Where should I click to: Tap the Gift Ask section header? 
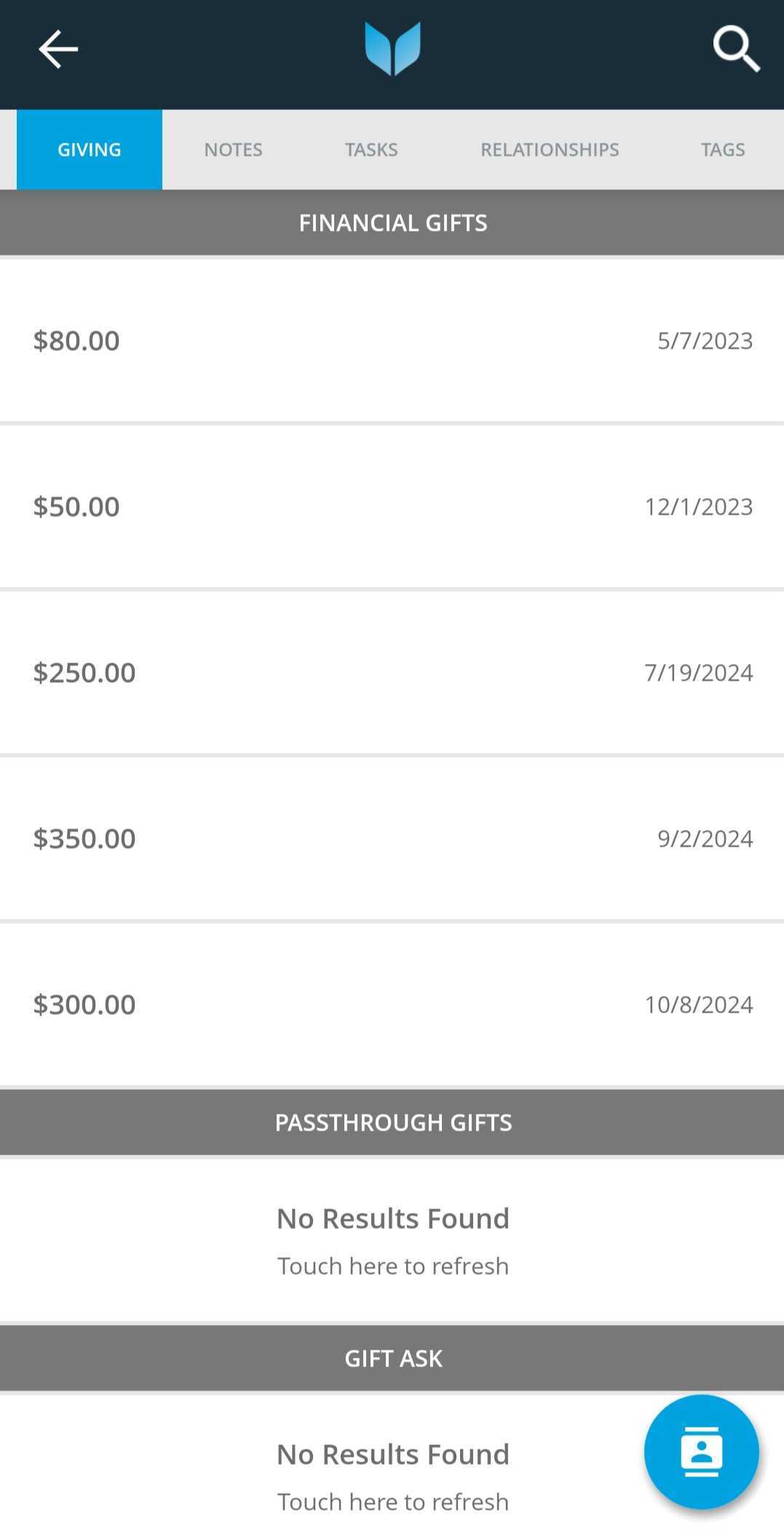pos(392,1358)
